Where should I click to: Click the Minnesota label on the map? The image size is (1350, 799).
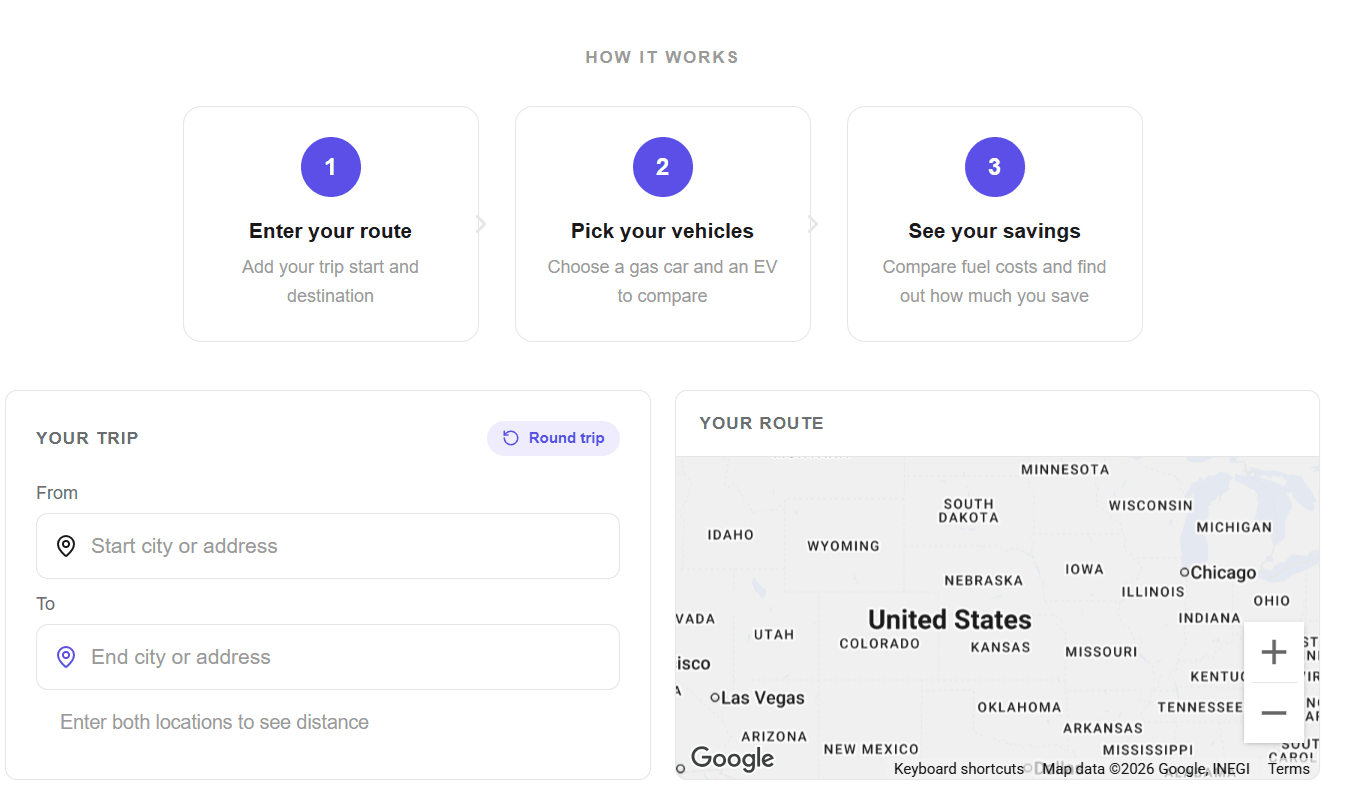(1065, 469)
